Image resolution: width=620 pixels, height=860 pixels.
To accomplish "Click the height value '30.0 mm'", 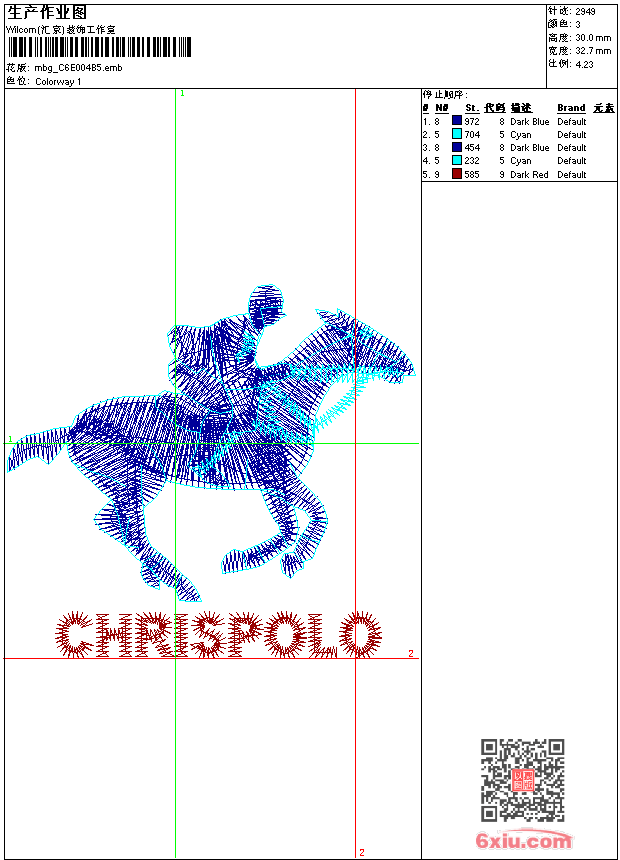I will click(x=593, y=37).
